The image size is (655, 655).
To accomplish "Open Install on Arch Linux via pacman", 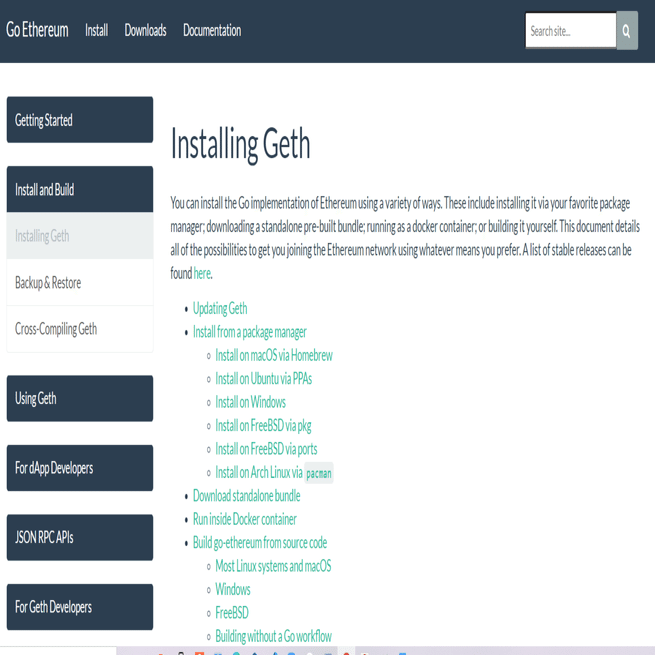I will (x=274, y=473).
